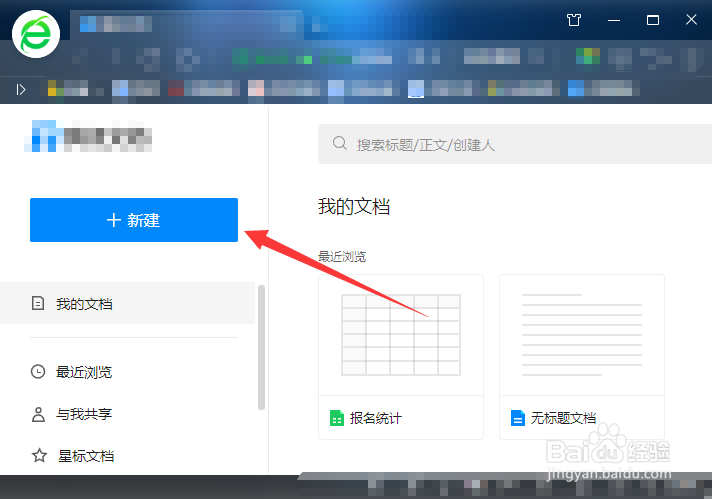The height and width of the screenshot is (499, 712).
Task: Click the star icon beside 星标文档
Action: click(40, 455)
